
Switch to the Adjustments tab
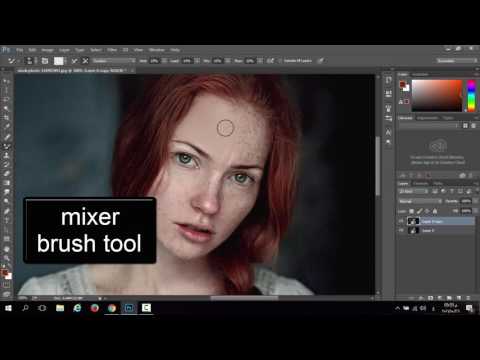point(428,118)
